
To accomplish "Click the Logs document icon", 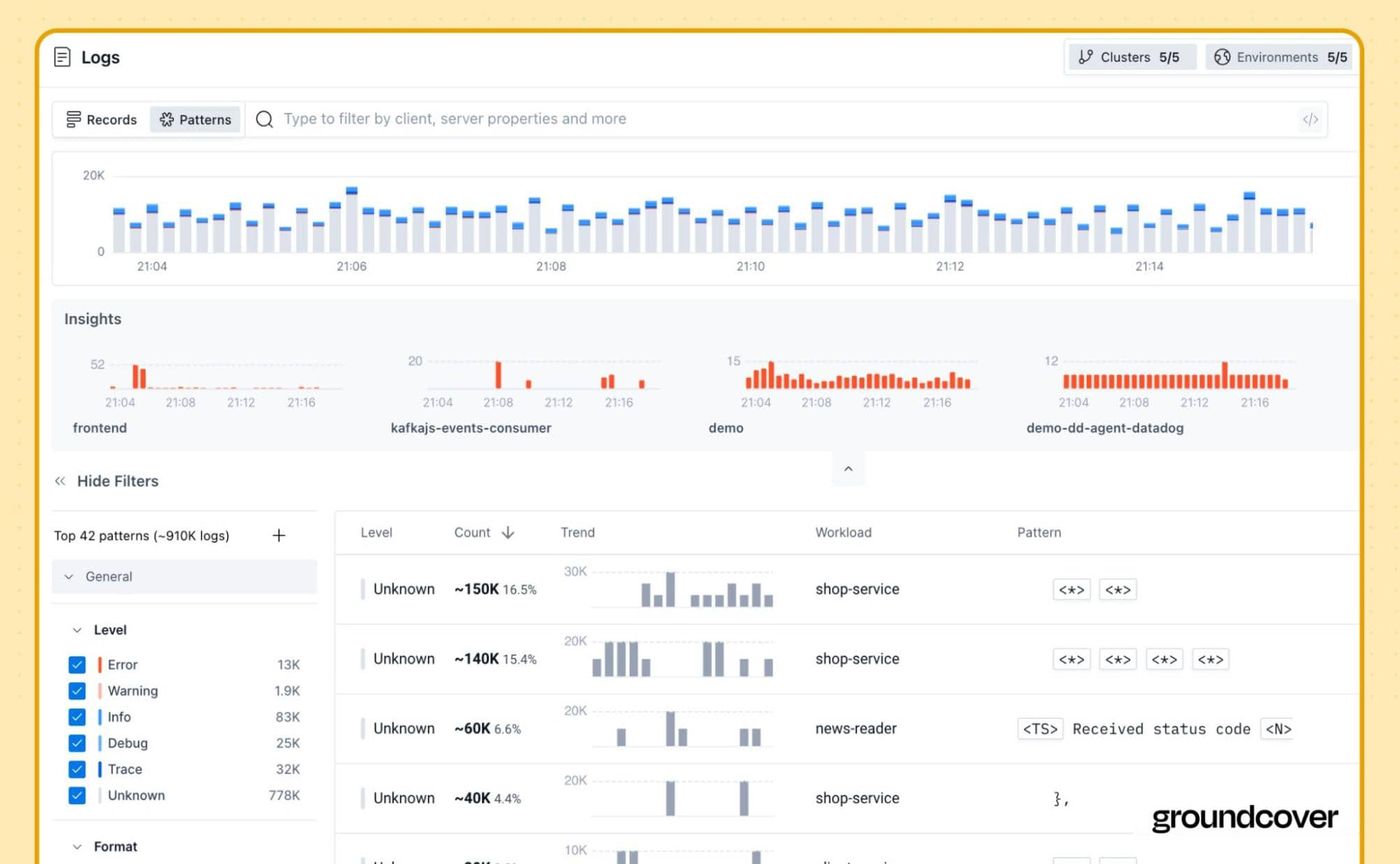I will tap(62, 57).
